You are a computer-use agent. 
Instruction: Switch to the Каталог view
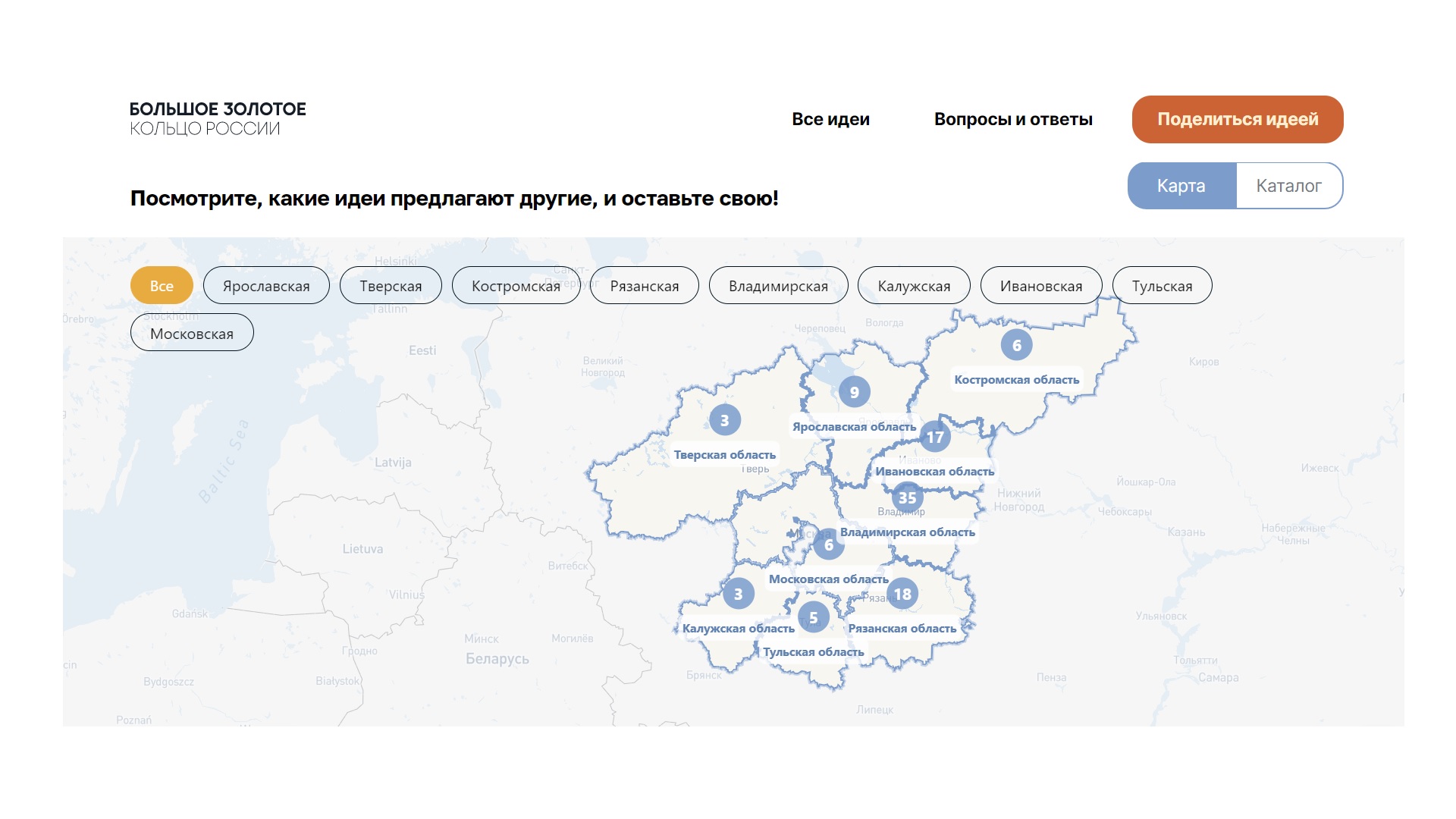point(1288,185)
